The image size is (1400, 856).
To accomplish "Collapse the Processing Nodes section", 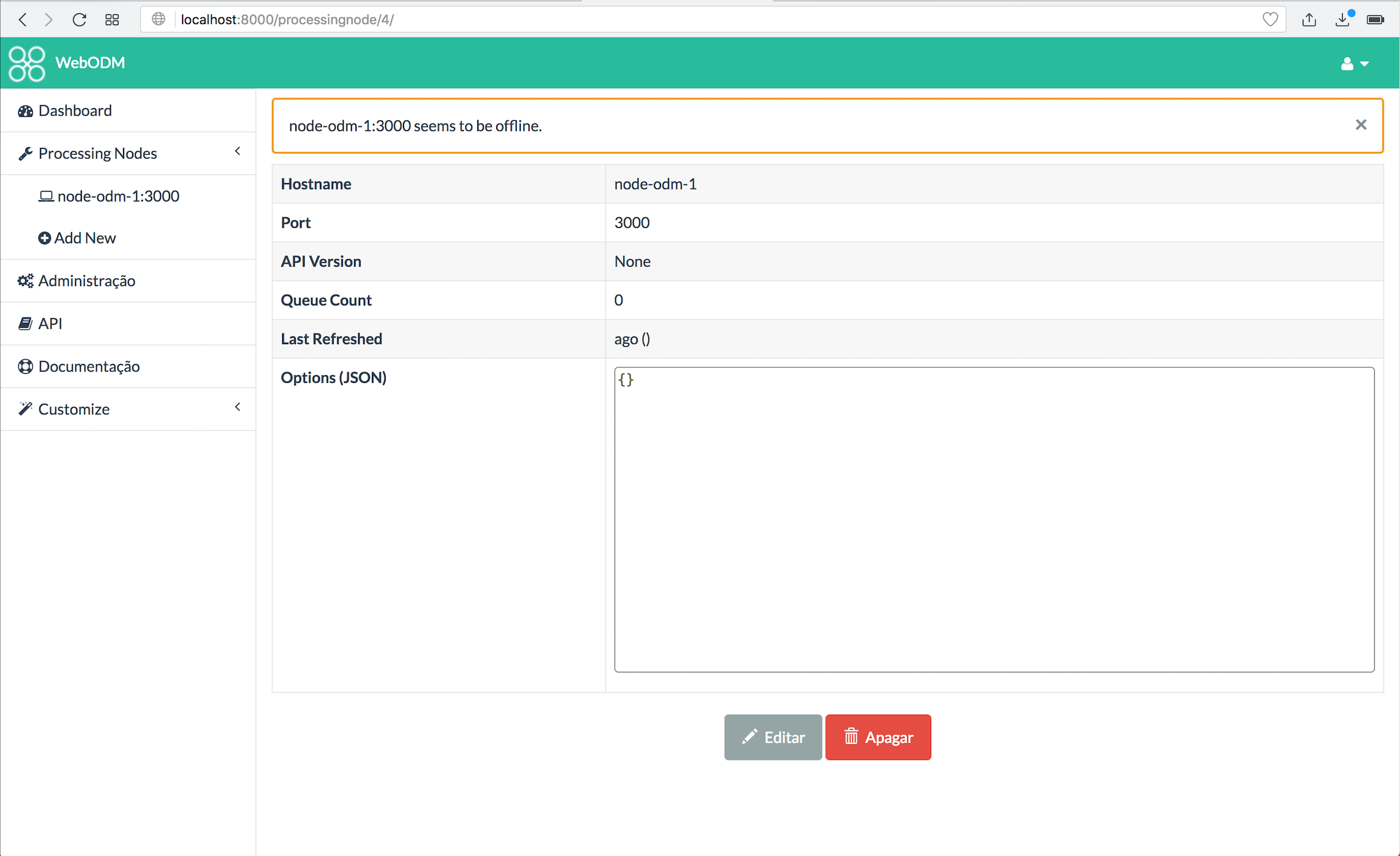I will 238,151.
